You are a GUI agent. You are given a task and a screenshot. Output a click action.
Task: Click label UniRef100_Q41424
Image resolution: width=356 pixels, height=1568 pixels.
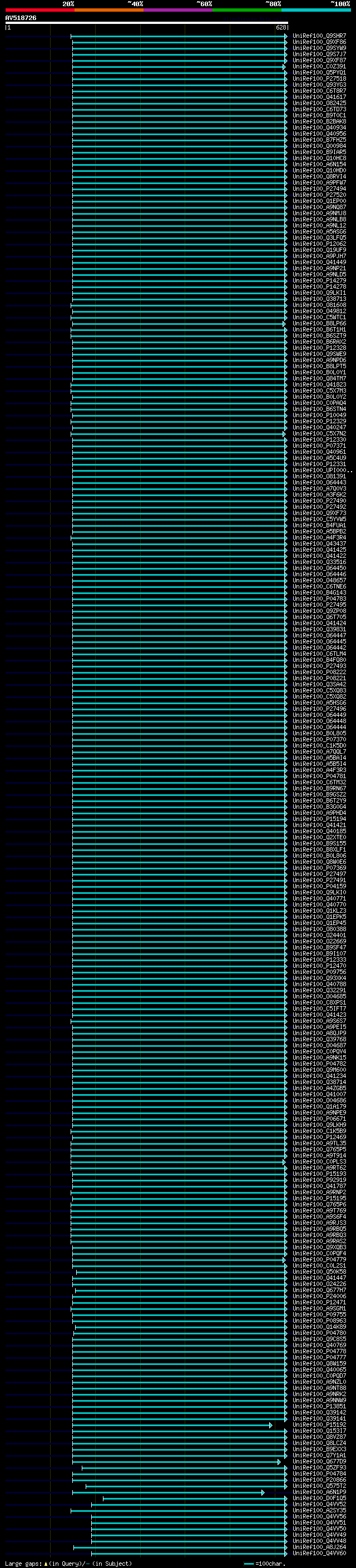point(319,624)
